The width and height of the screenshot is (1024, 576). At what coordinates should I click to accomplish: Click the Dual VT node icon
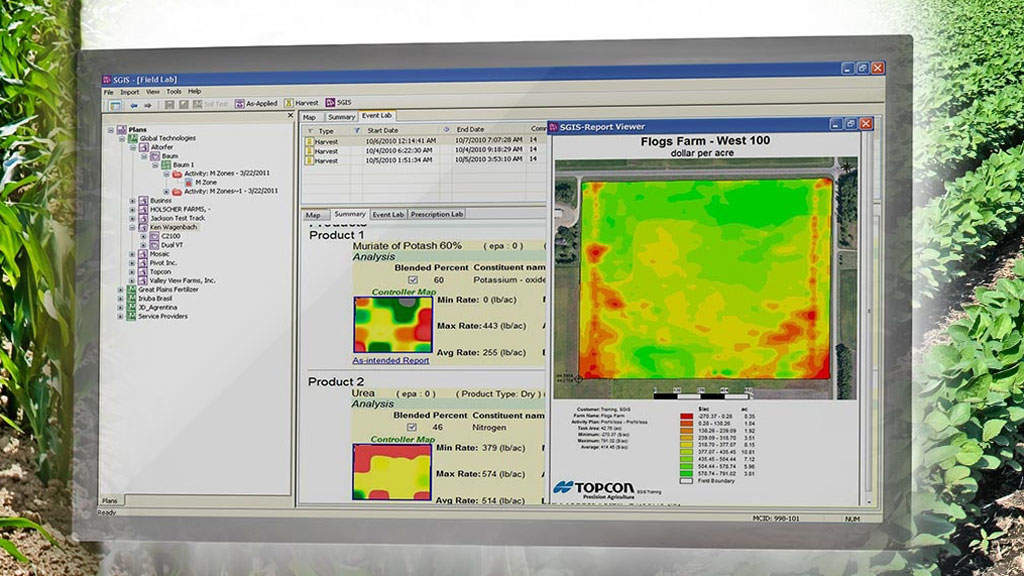[x=154, y=245]
